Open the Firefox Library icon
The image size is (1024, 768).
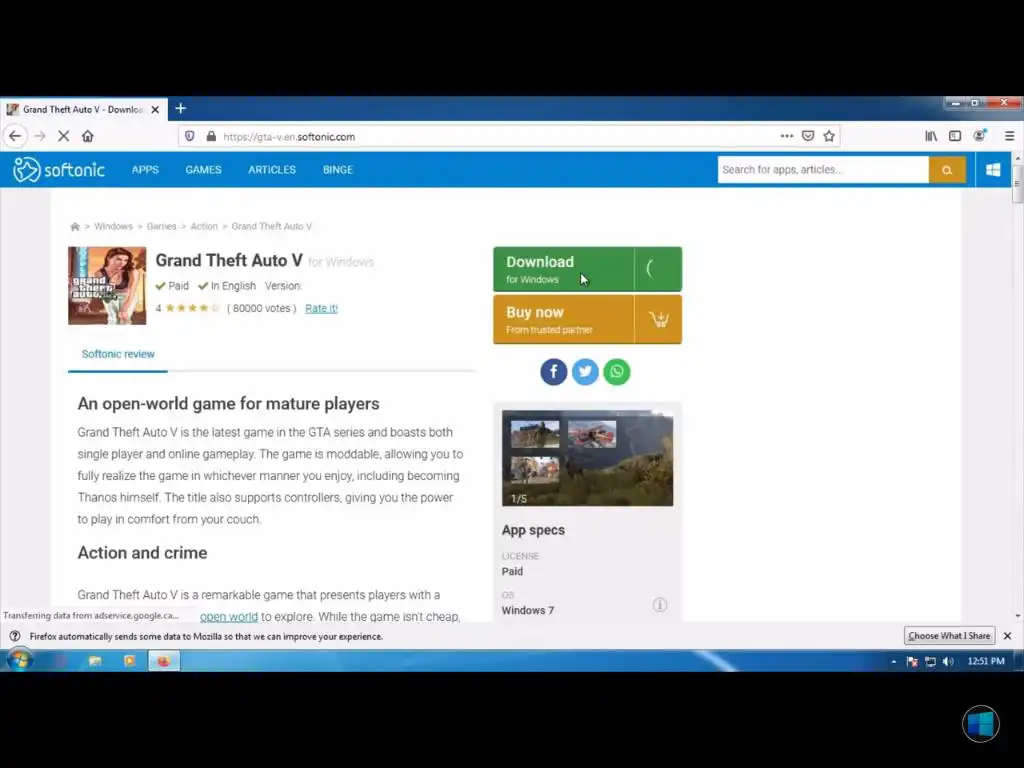931,136
